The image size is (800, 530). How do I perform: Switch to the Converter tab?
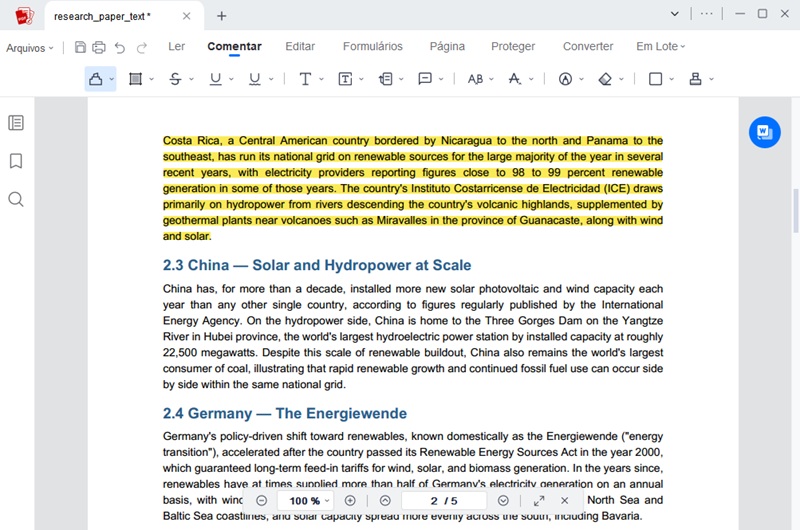pyautogui.click(x=588, y=46)
